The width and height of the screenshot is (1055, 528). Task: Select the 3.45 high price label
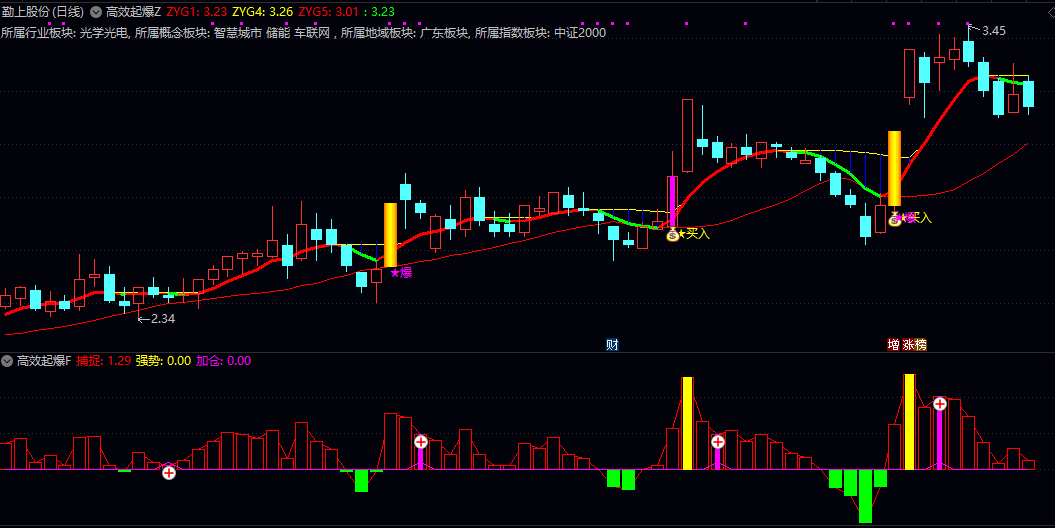[994, 31]
